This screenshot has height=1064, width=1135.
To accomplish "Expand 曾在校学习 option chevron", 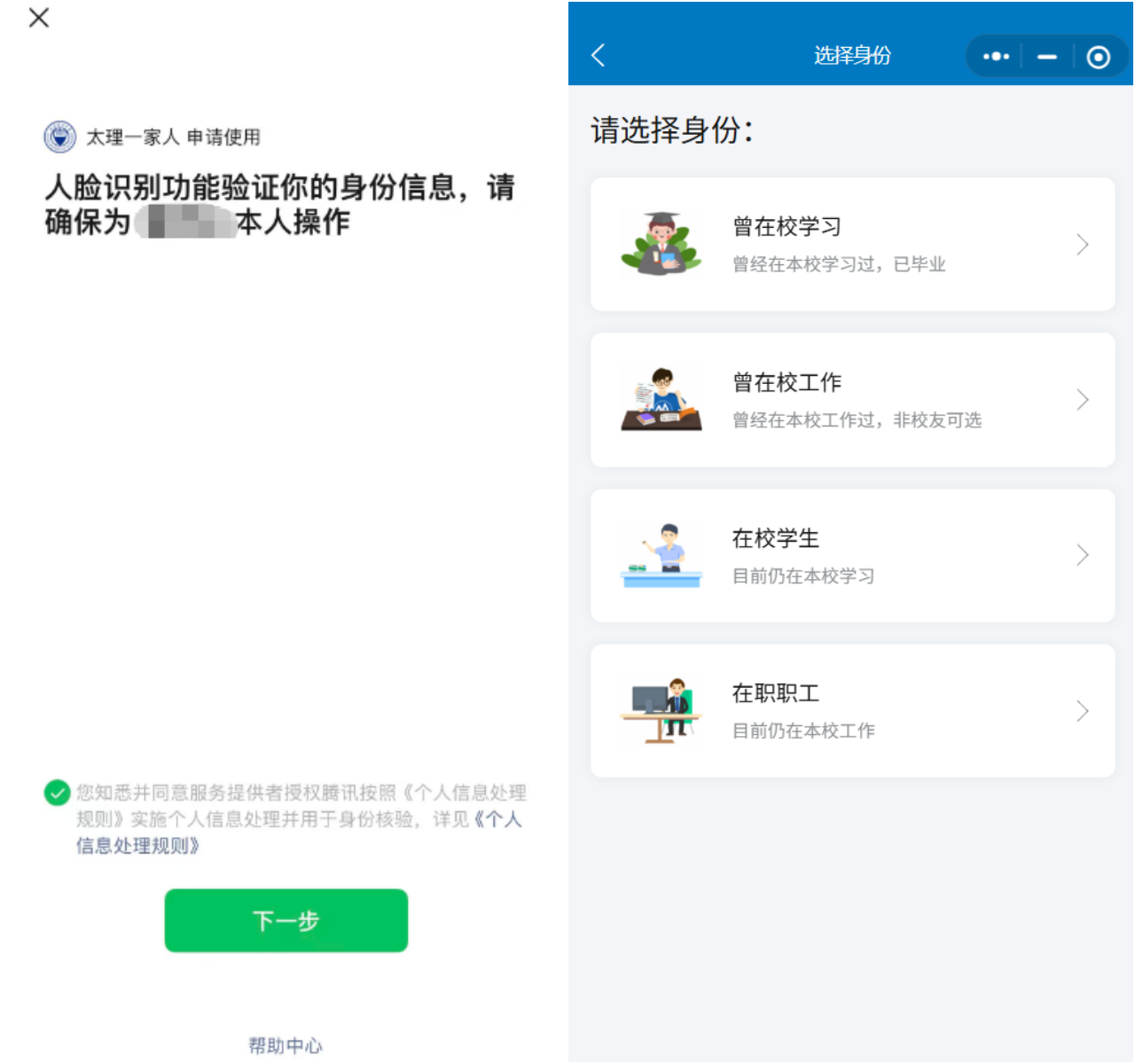I will point(1082,245).
